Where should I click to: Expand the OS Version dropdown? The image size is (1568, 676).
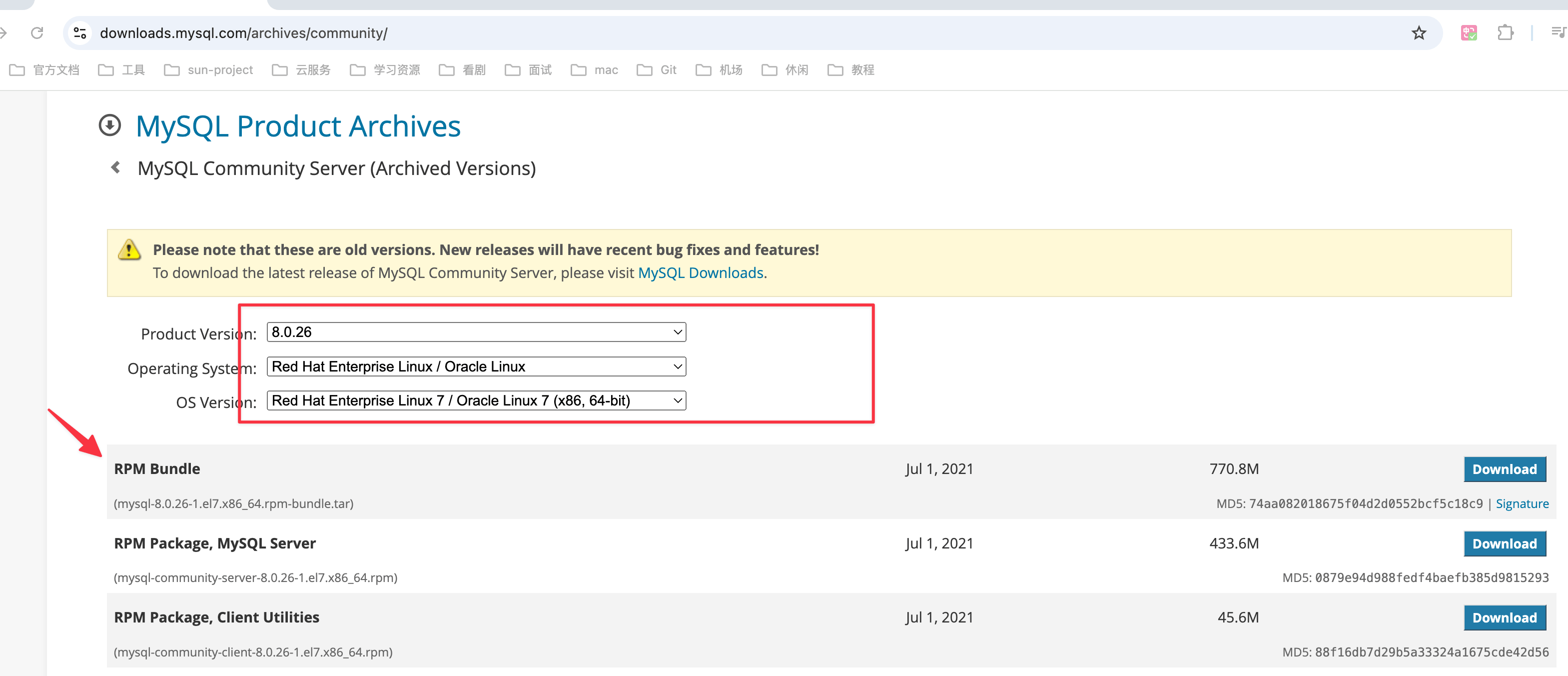coord(477,400)
